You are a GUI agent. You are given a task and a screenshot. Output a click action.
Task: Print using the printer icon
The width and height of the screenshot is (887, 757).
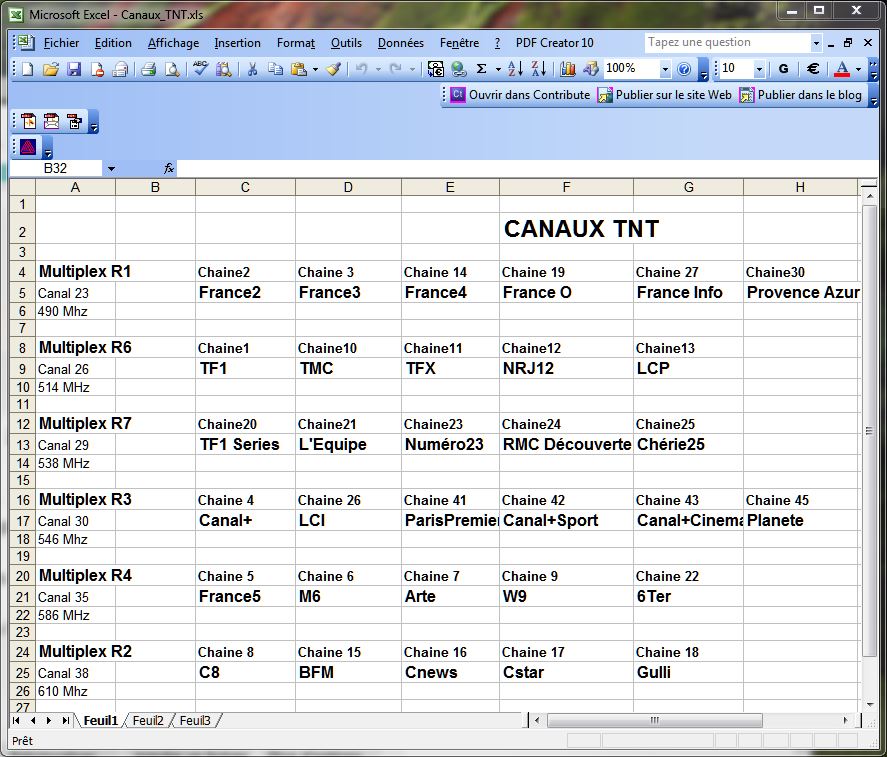click(149, 69)
